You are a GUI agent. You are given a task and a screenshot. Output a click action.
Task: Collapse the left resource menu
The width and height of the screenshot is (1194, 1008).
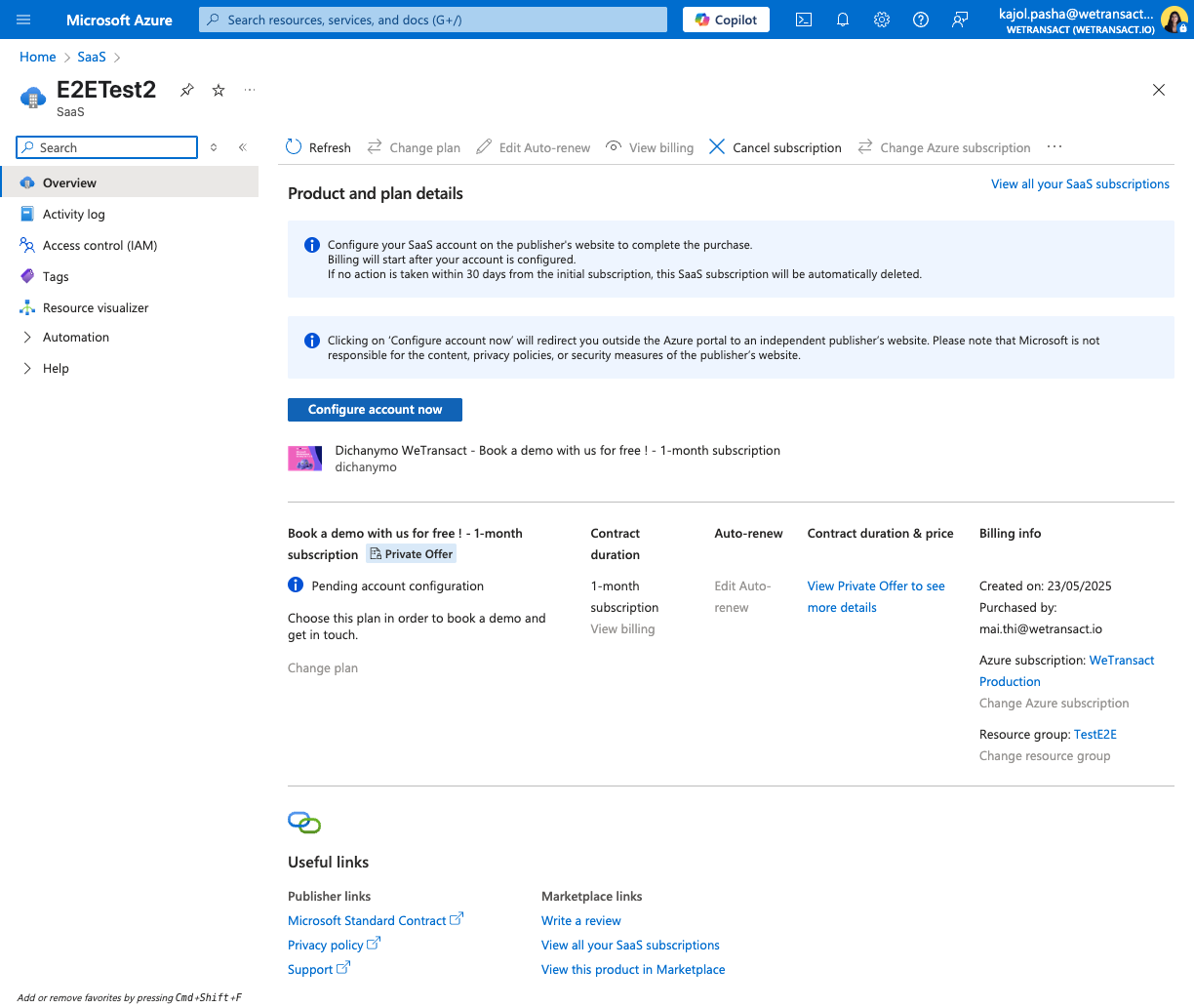point(242,147)
